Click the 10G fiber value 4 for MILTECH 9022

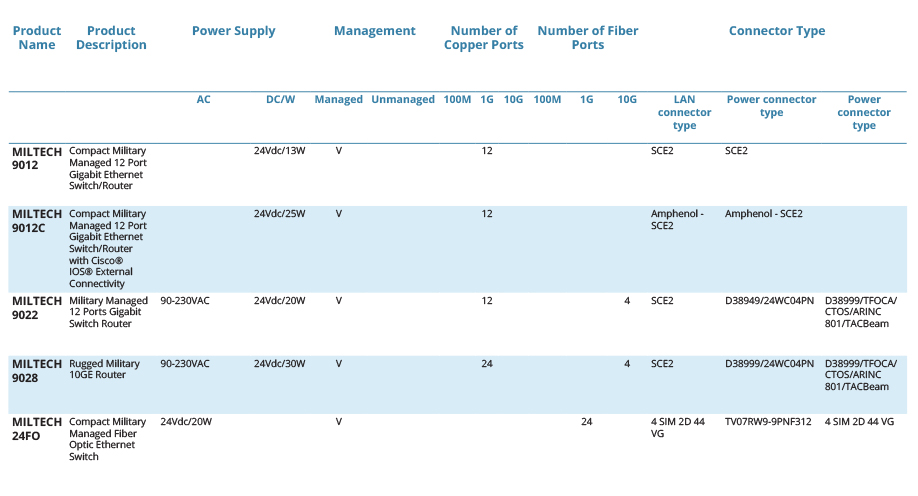click(x=627, y=300)
